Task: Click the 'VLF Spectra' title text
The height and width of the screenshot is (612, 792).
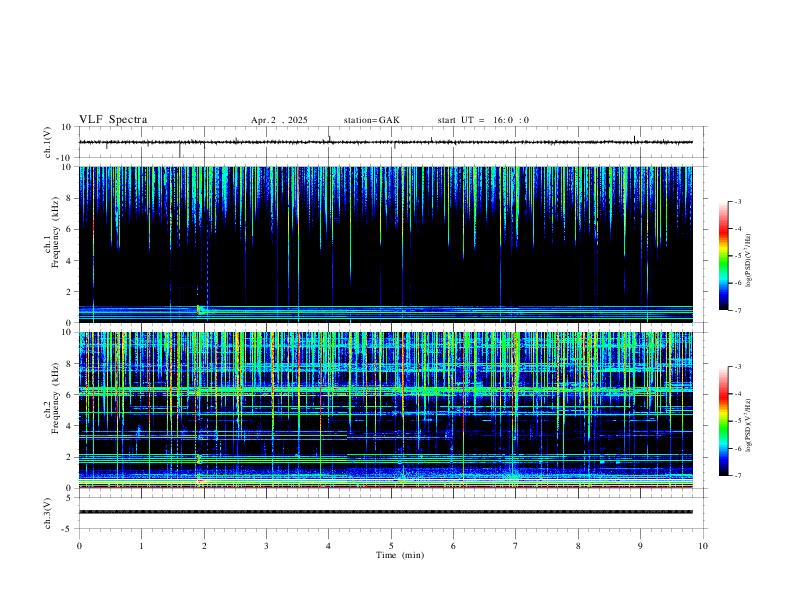Action: coord(113,120)
